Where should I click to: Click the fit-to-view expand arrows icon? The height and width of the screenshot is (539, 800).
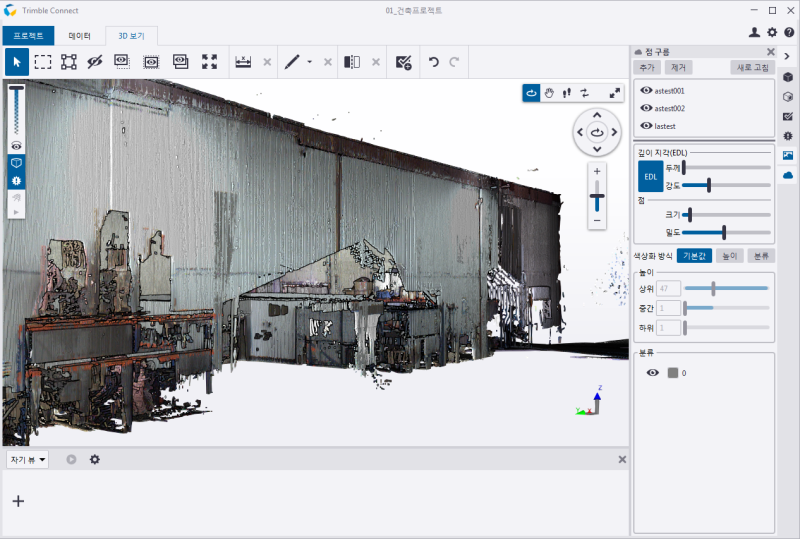(209, 62)
